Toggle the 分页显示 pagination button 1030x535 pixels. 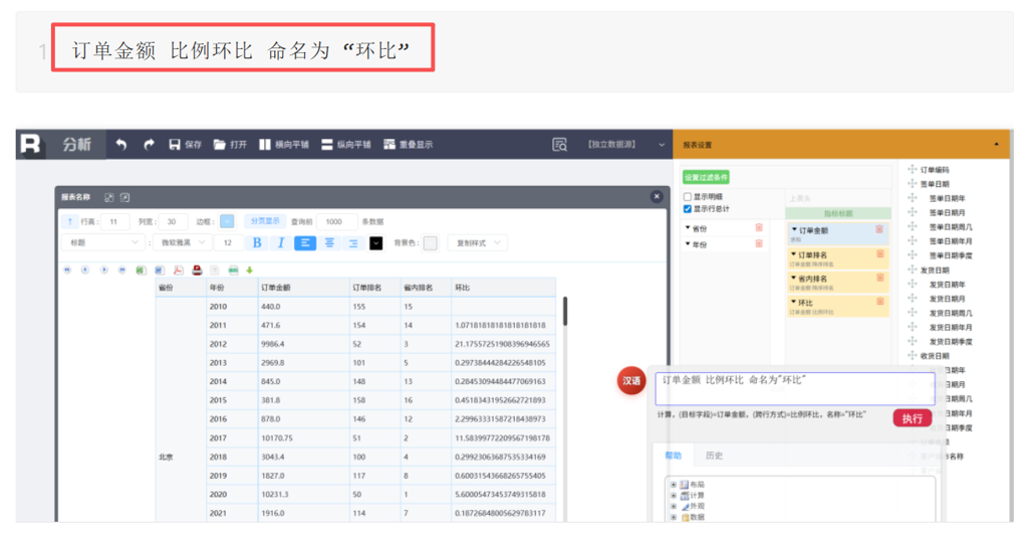[265, 221]
